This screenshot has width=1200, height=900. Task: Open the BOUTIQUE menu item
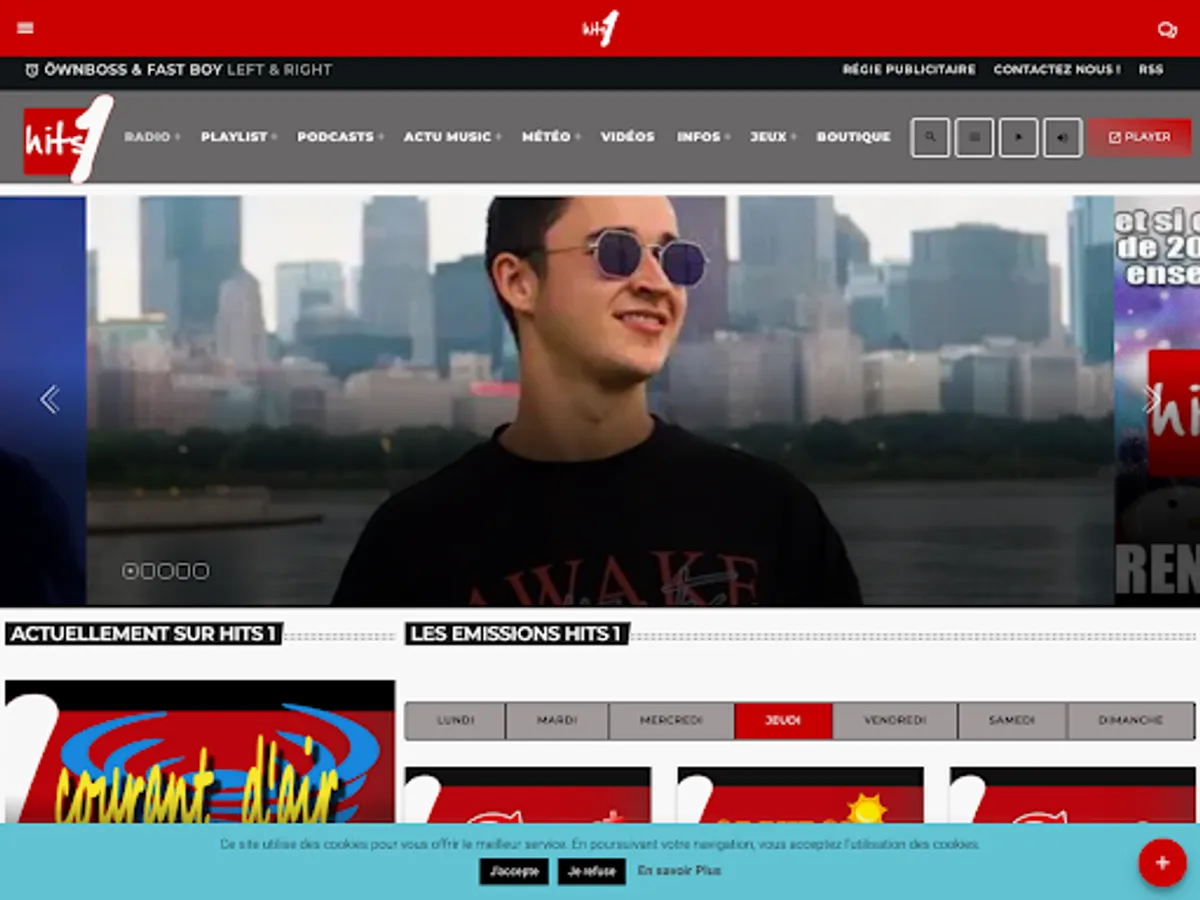(853, 137)
